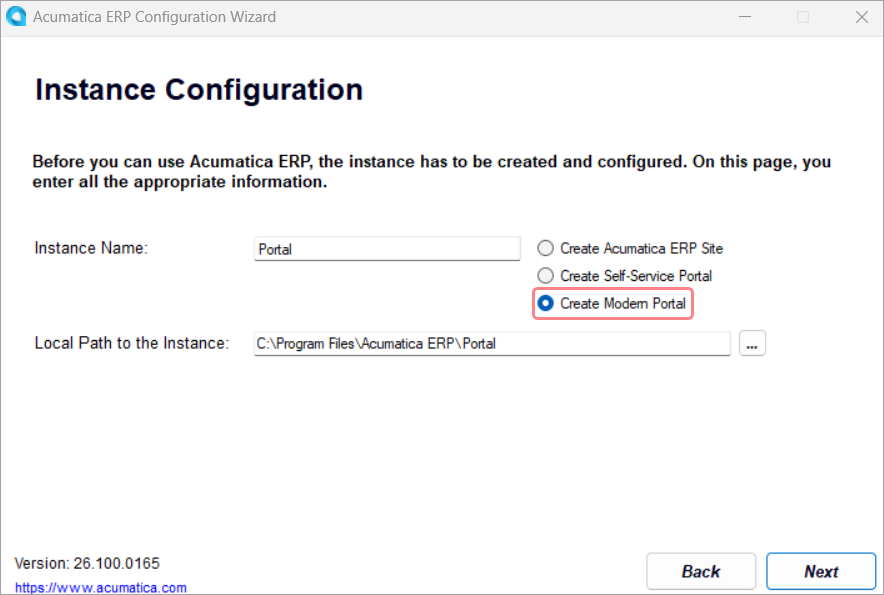
Task: Minimize the Configuration Wizard window
Action: pos(745,17)
